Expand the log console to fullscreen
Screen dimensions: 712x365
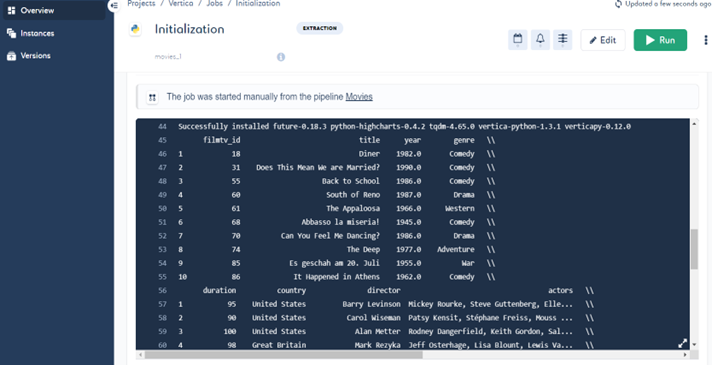click(682, 344)
